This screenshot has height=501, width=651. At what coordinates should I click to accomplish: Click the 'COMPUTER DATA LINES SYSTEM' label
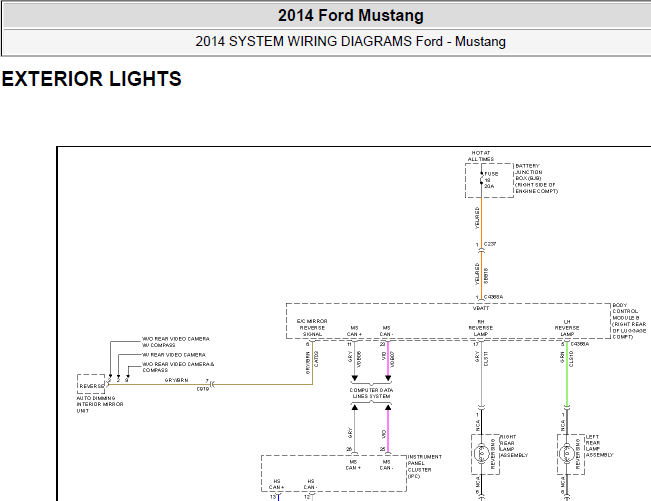(371, 393)
